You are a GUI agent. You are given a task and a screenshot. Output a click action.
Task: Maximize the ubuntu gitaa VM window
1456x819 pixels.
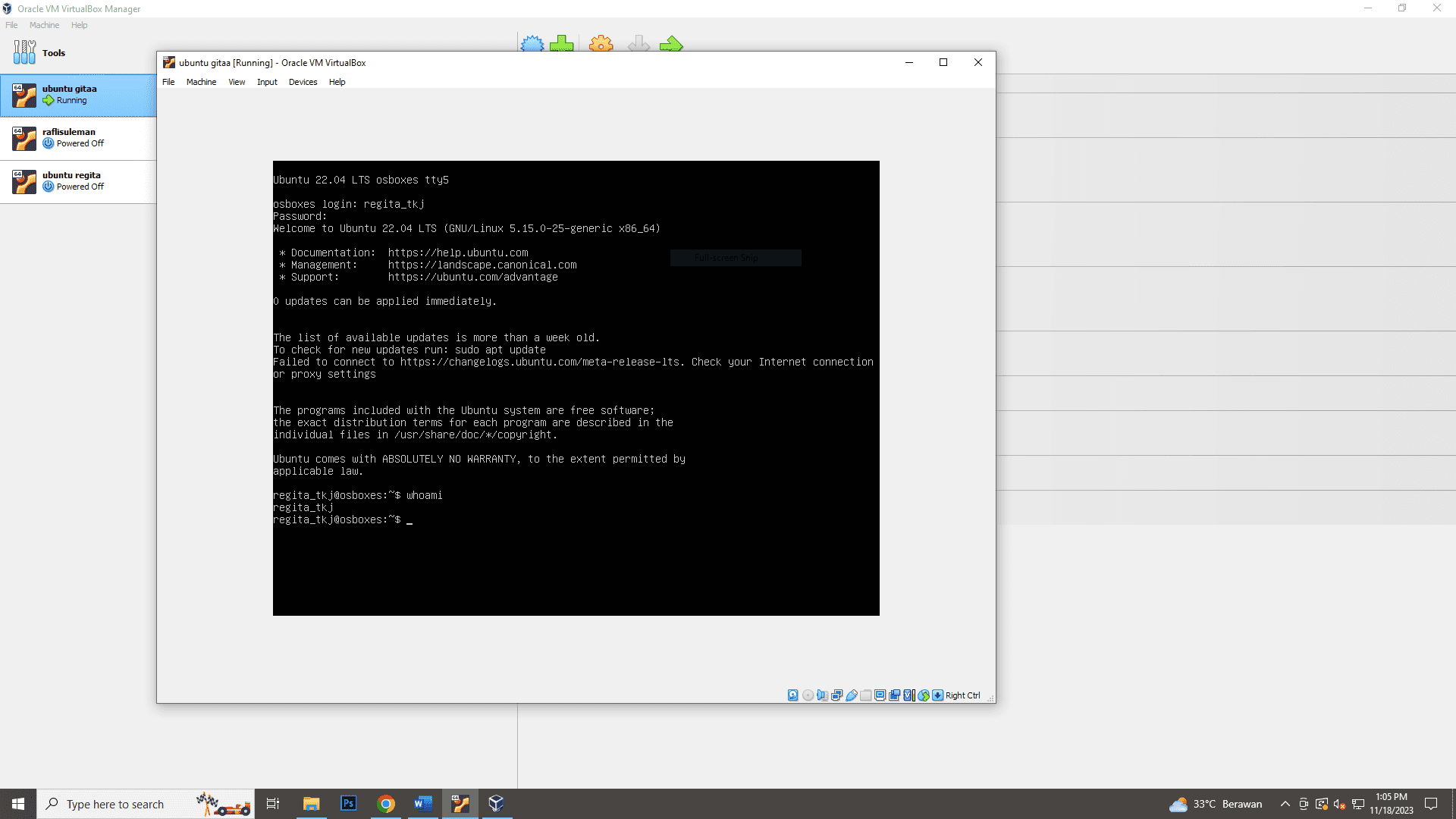point(943,63)
